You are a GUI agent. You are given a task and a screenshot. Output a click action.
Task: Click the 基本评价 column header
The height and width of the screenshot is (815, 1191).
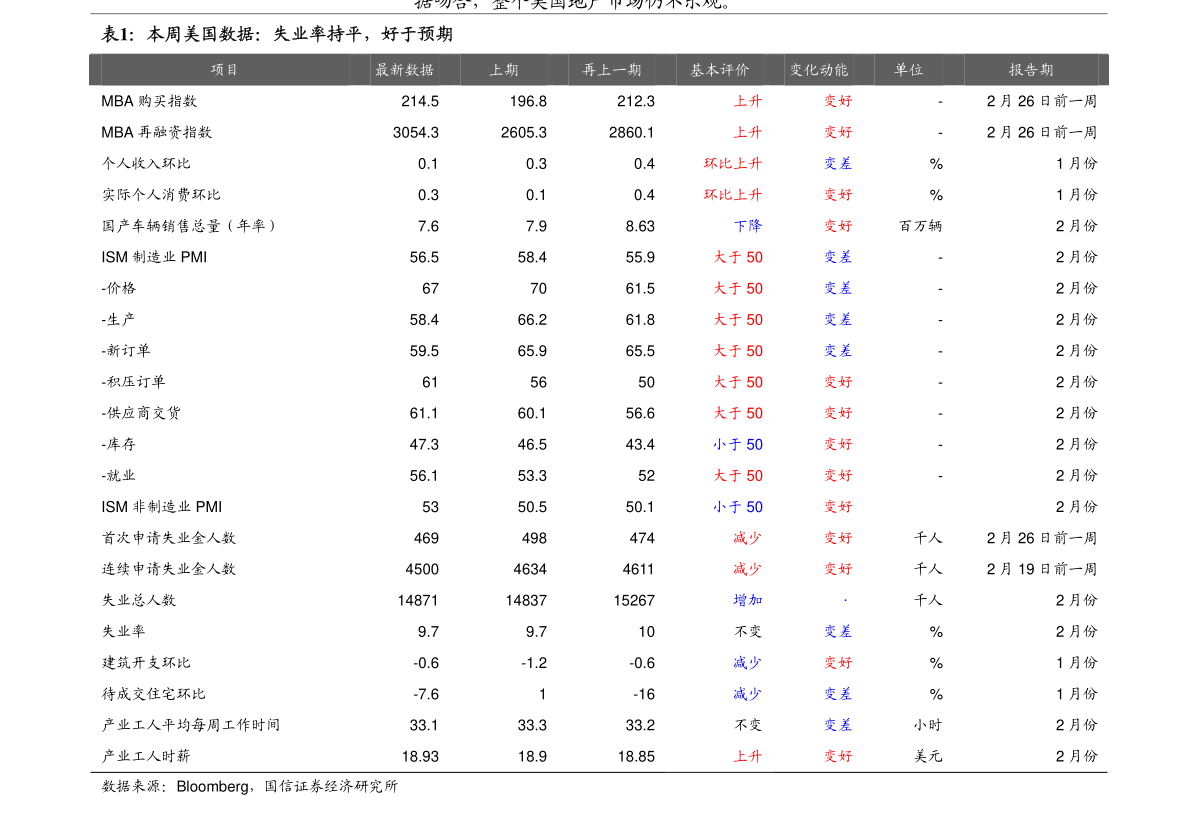(x=719, y=70)
